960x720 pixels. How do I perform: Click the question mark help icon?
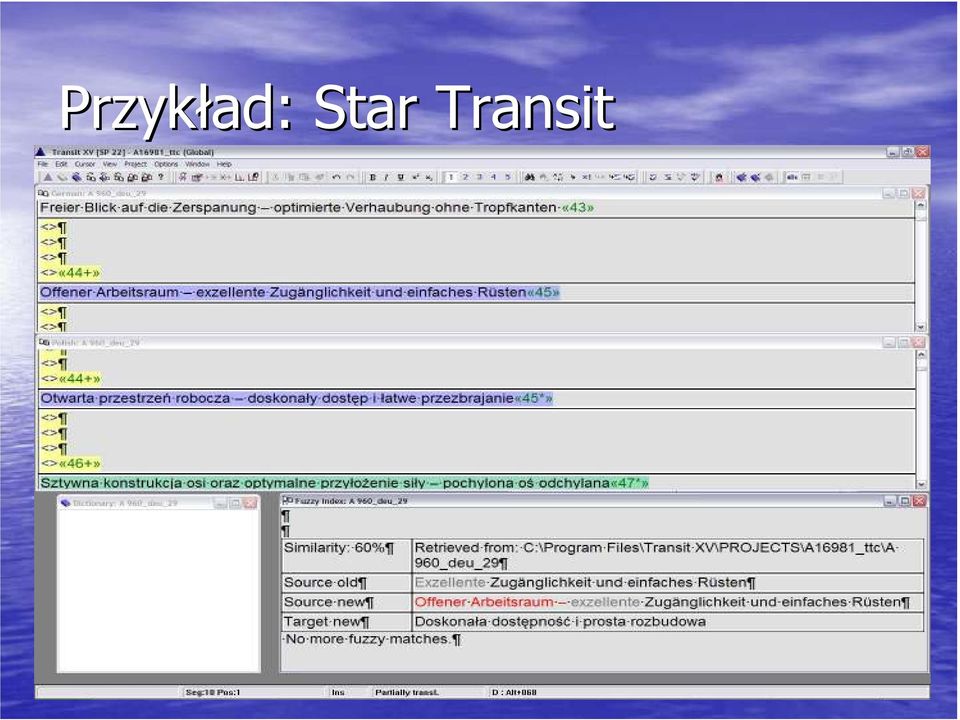(160, 177)
